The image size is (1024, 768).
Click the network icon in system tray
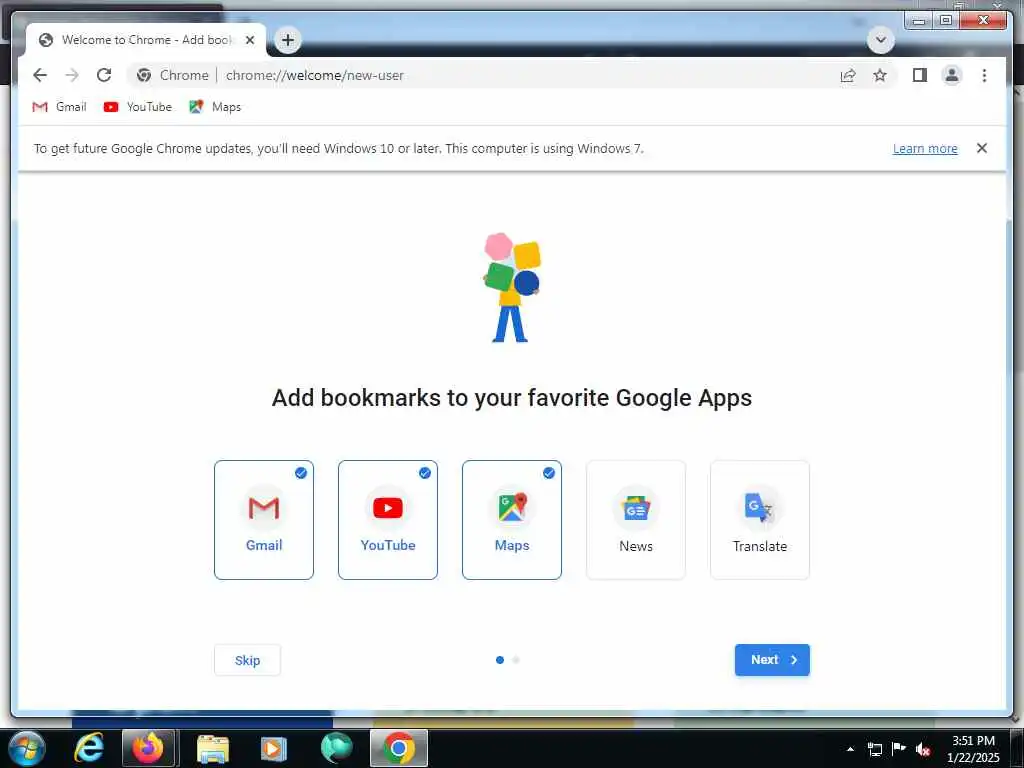tap(874, 749)
